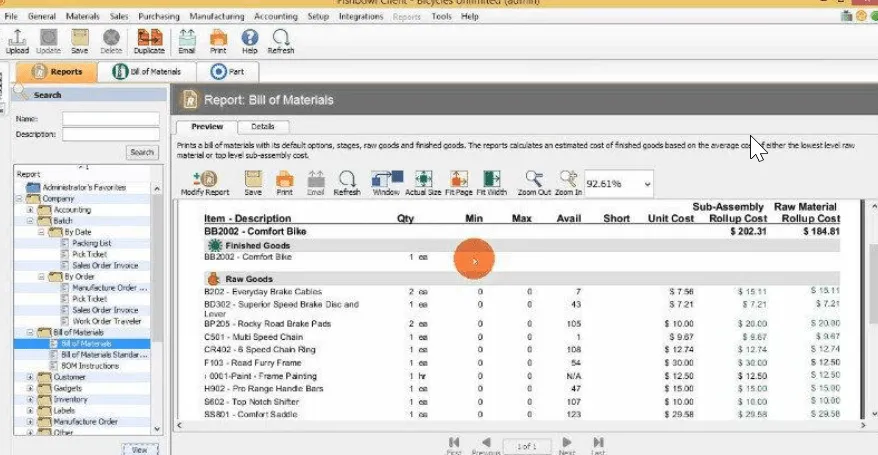This screenshot has width=878, height=455.
Task: Open the Help icon in toolbar
Action: pos(250,41)
